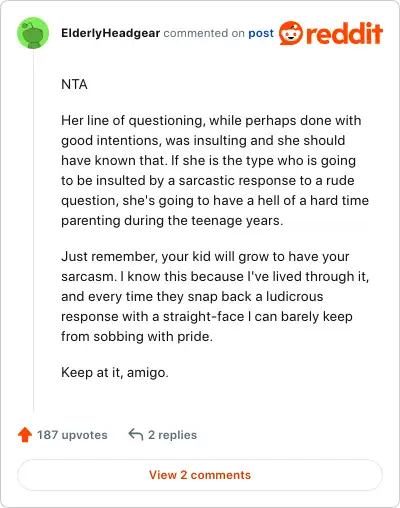Click the "187 upvotes" count label
400x508 pixels.
coord(72,435)
